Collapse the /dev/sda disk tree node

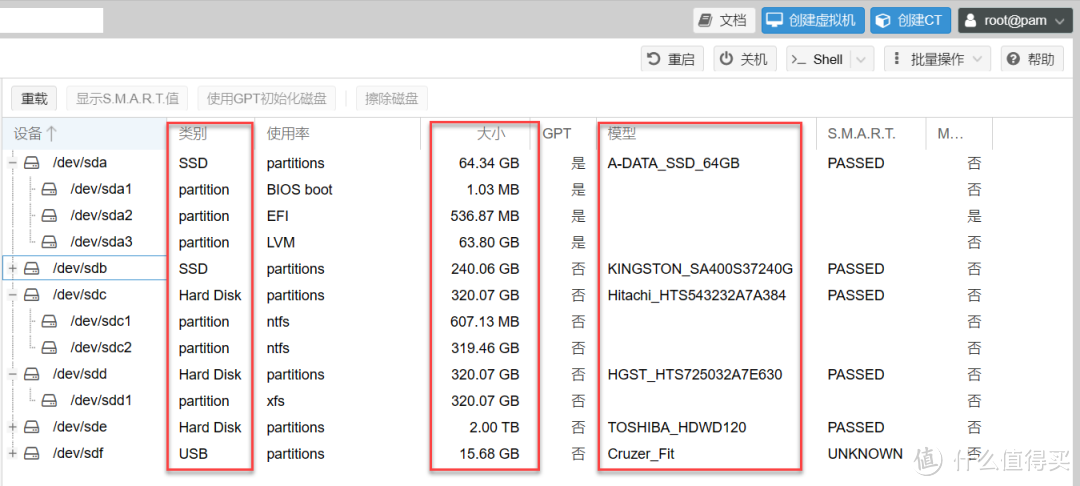13,163
